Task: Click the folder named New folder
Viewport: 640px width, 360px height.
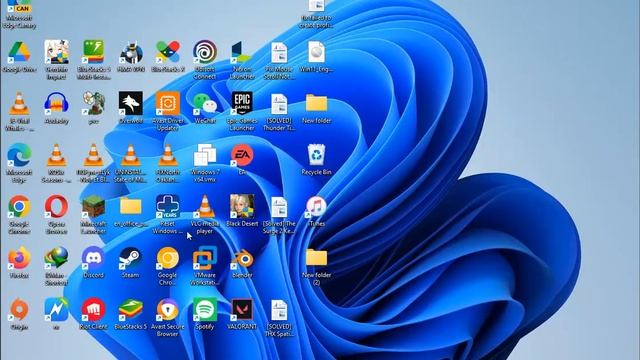Action: click(316, 103)
